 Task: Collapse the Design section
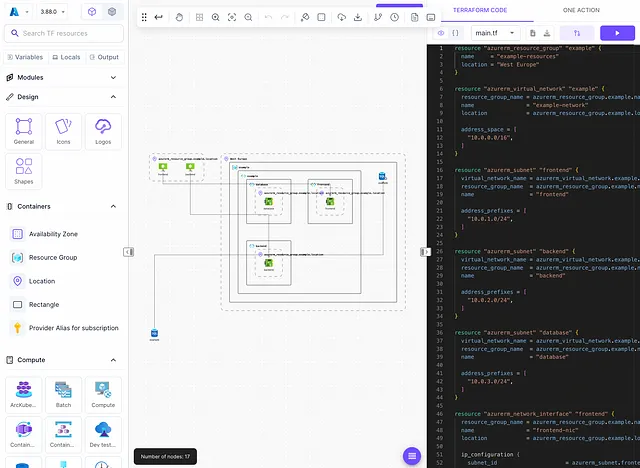pos(62,97)
